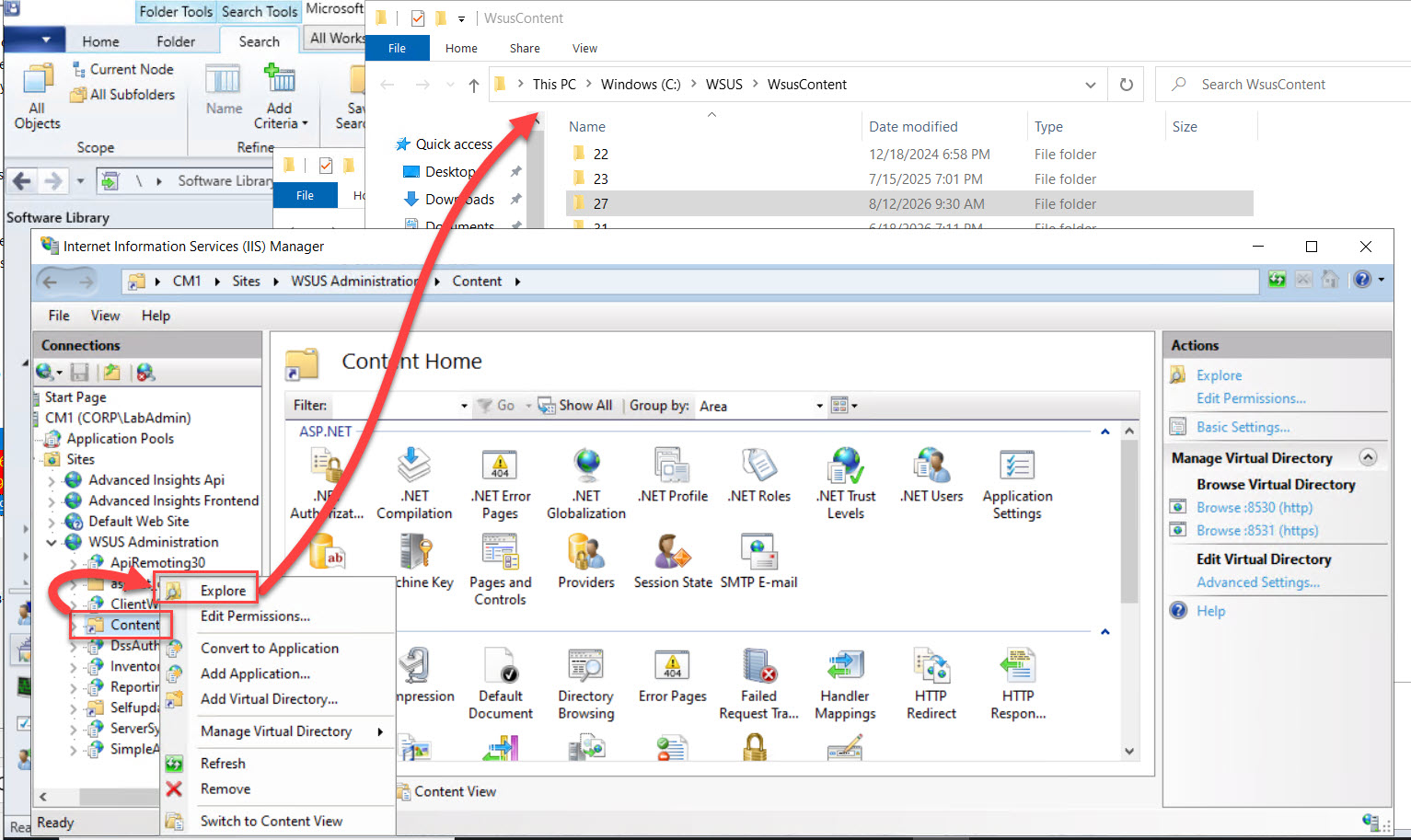This screenshot has height=840, width=1411.
Task: Select the Content virtual directory node
Action: [135, 625]
